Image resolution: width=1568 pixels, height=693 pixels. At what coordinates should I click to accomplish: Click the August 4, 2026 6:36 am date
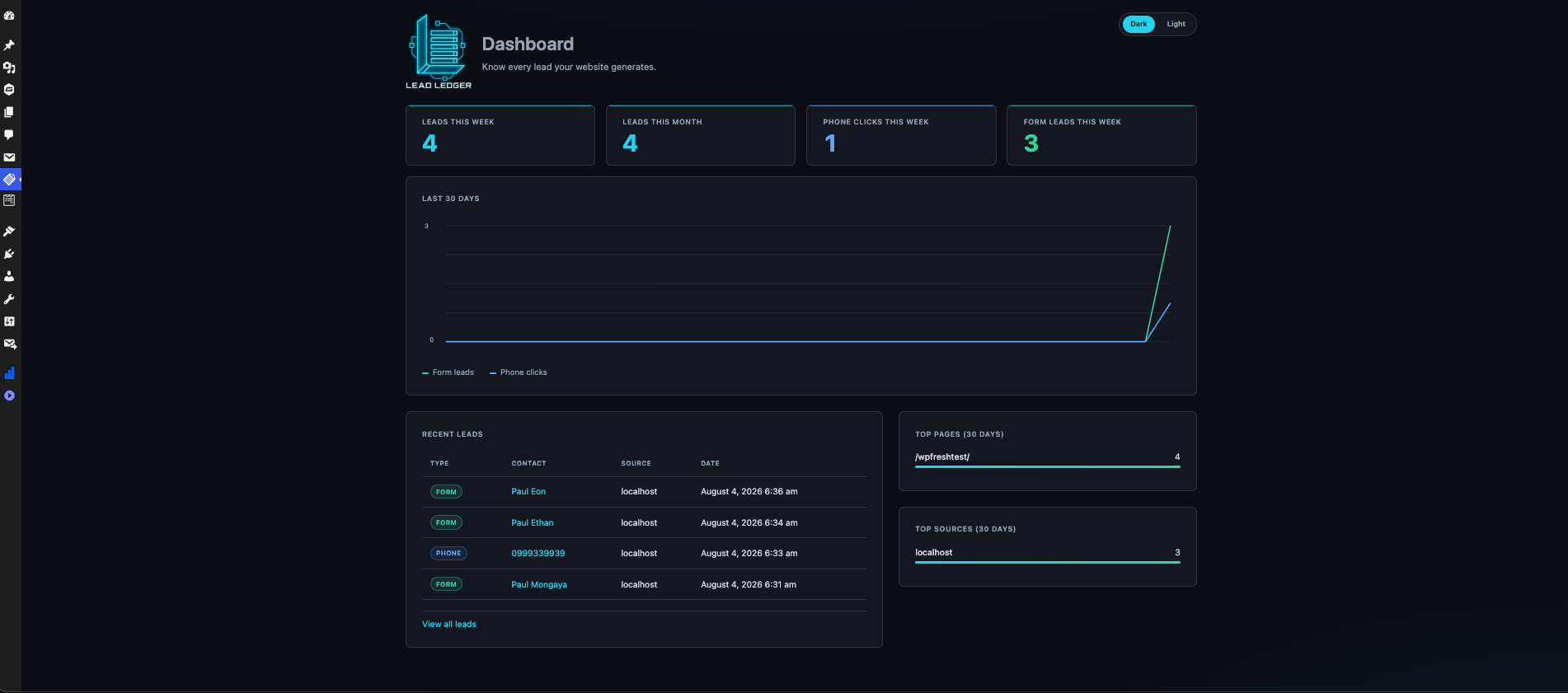(749, 492)
